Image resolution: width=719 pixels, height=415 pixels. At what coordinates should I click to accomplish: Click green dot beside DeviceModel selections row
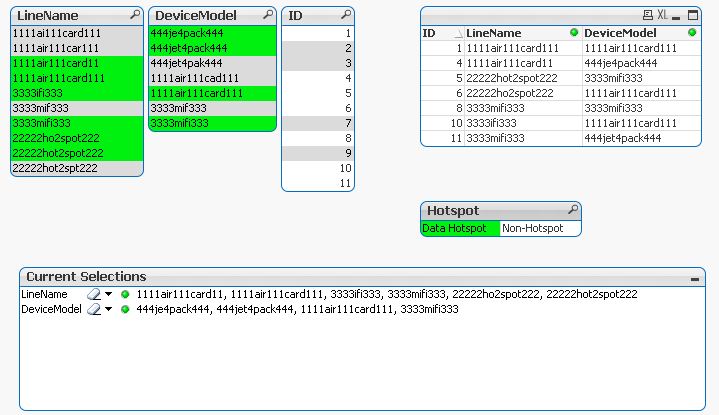(x=125, y=310)
